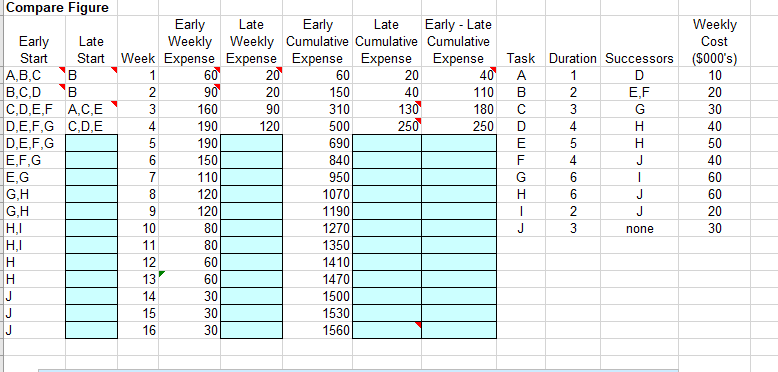The width and height of the screenshot is (778, 372).
Task: Select Early Weekly Expense value 160
Action: (x=190, y=109)
